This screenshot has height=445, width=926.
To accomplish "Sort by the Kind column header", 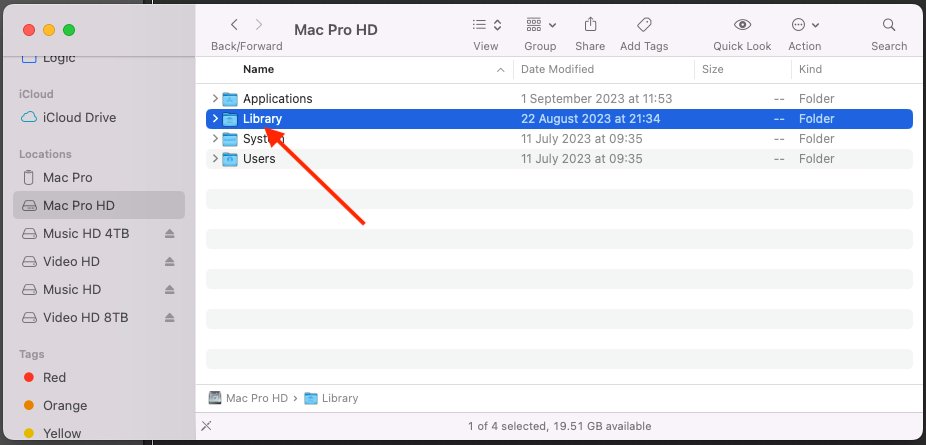I will tap(810, 69).
